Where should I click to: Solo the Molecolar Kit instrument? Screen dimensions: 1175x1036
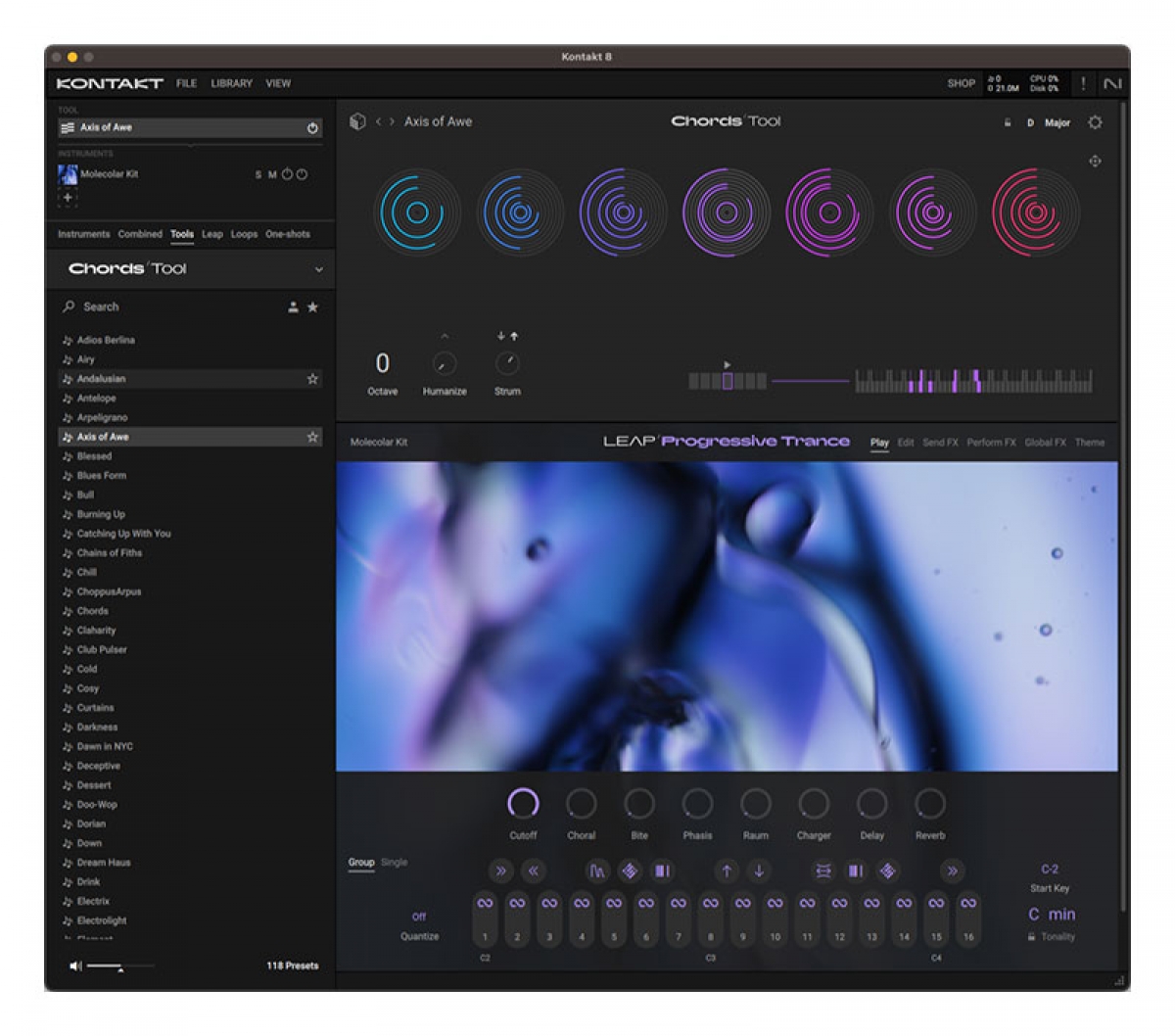[258, 175]
